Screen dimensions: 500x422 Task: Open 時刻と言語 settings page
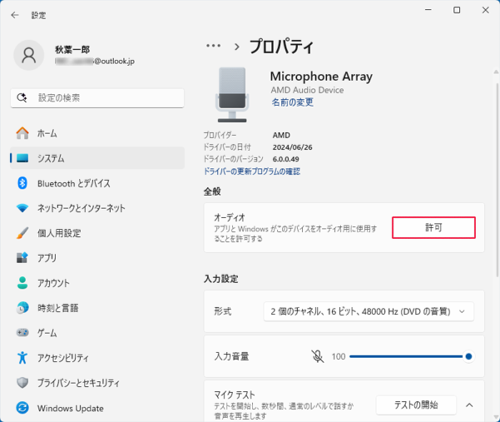tap(97, 308)
